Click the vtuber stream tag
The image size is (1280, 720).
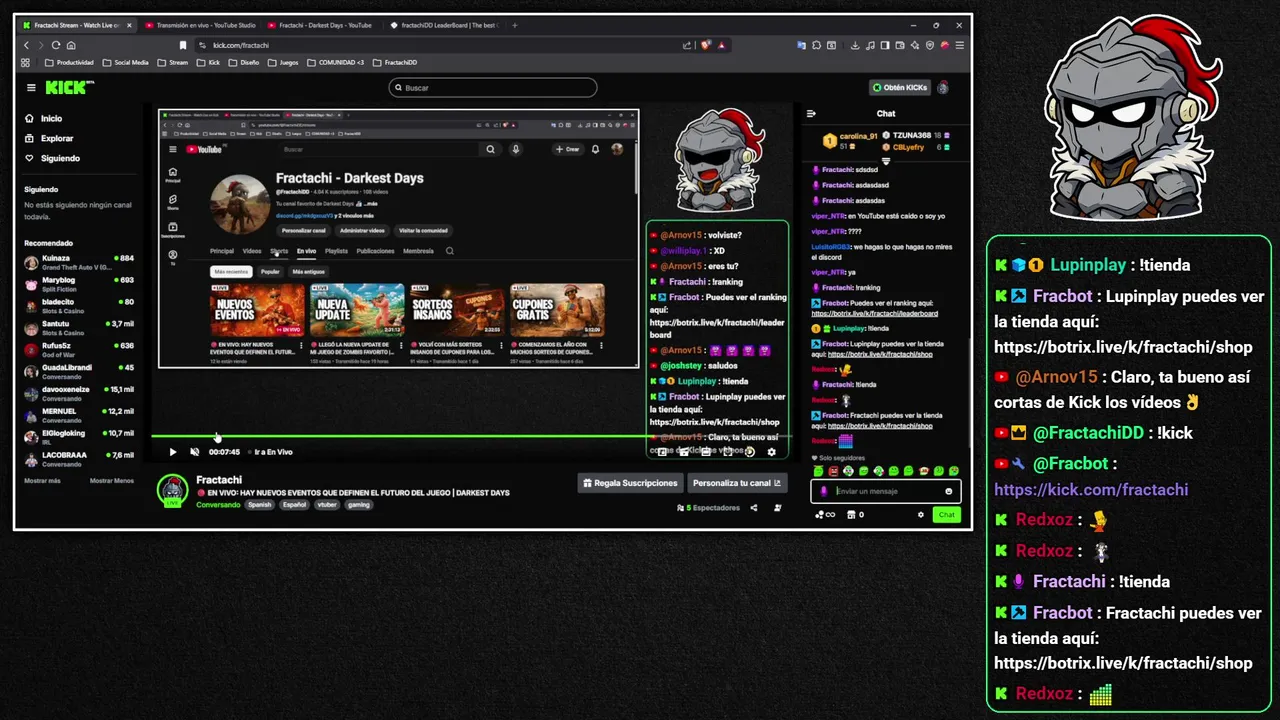pos(326,505)
